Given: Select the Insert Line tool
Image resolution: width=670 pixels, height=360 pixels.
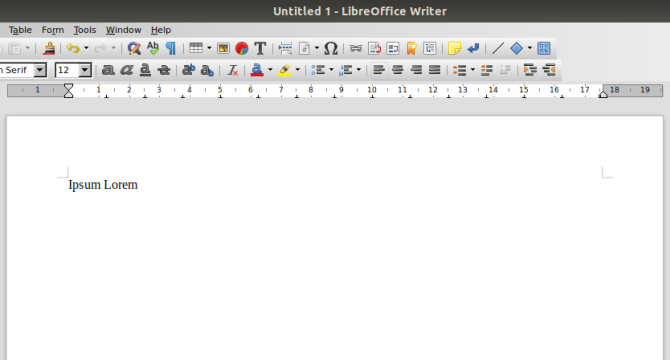Looking at the screenshot, I should point(498,48).
